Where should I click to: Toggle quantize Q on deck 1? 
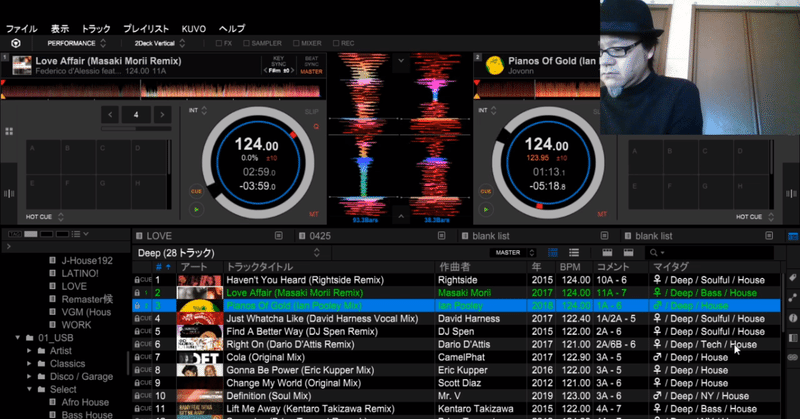coord(316,126)
